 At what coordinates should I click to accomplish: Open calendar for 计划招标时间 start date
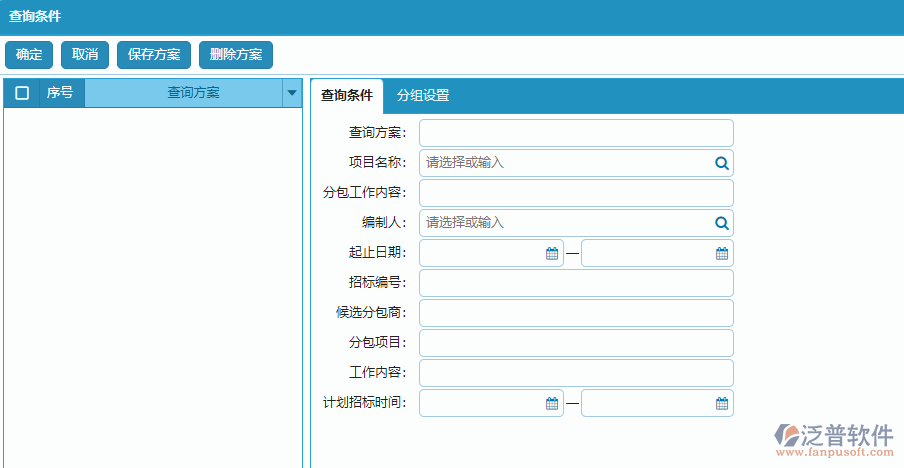(x=551, y=404)
